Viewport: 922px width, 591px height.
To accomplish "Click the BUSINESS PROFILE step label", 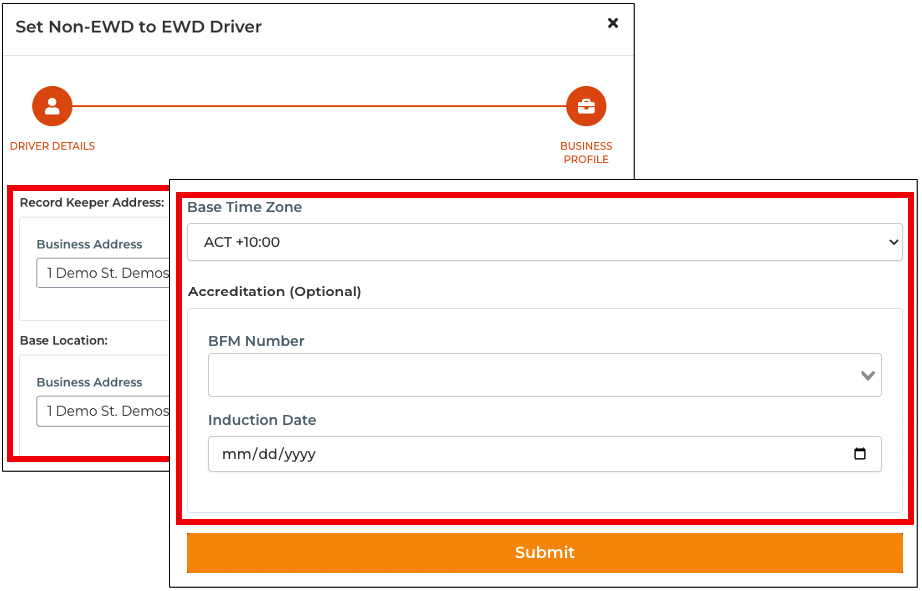I will pyautogui.click(x=586, y=152).
